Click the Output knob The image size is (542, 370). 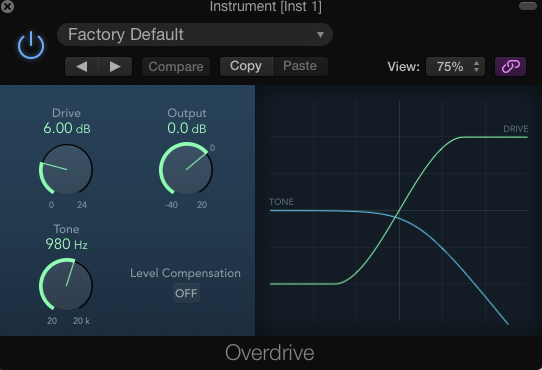tap(186, 169)
